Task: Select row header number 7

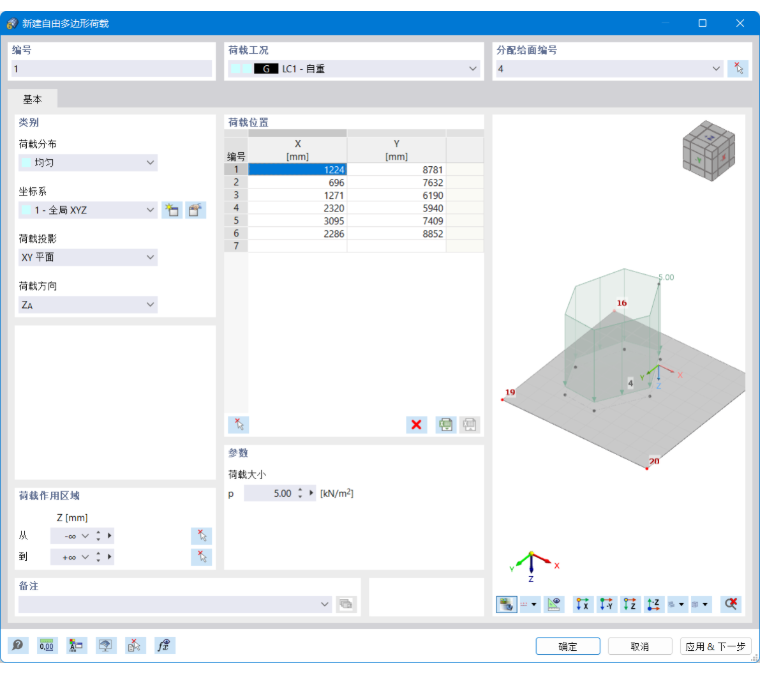Action: coord(236,246)
